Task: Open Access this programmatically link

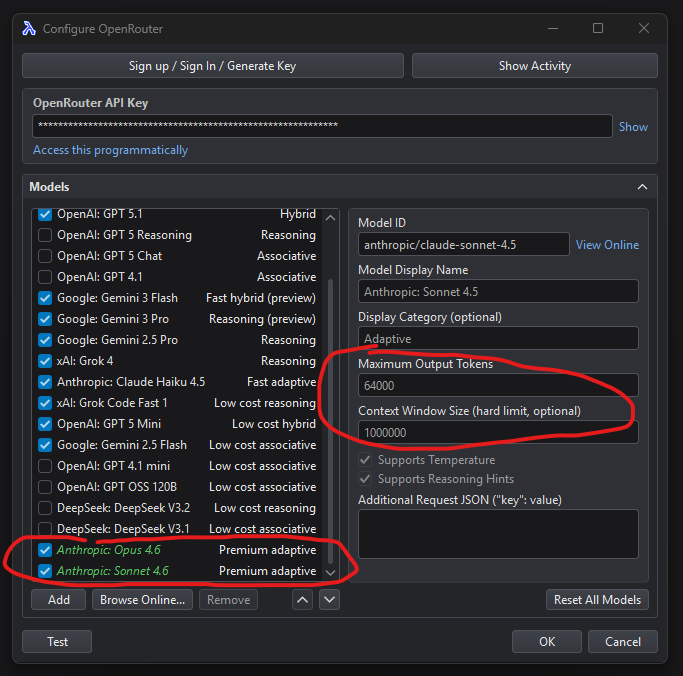Action: coord(110,150)
